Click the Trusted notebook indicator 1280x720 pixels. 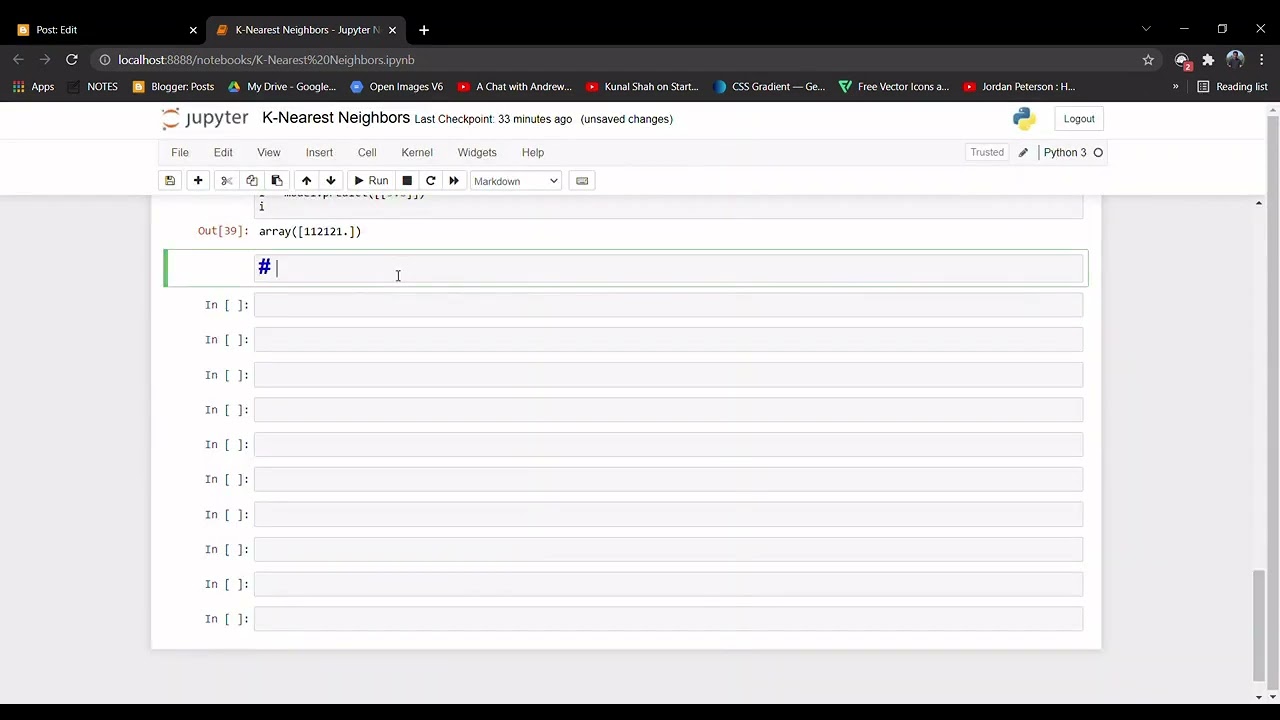click(x=987, y=152)
